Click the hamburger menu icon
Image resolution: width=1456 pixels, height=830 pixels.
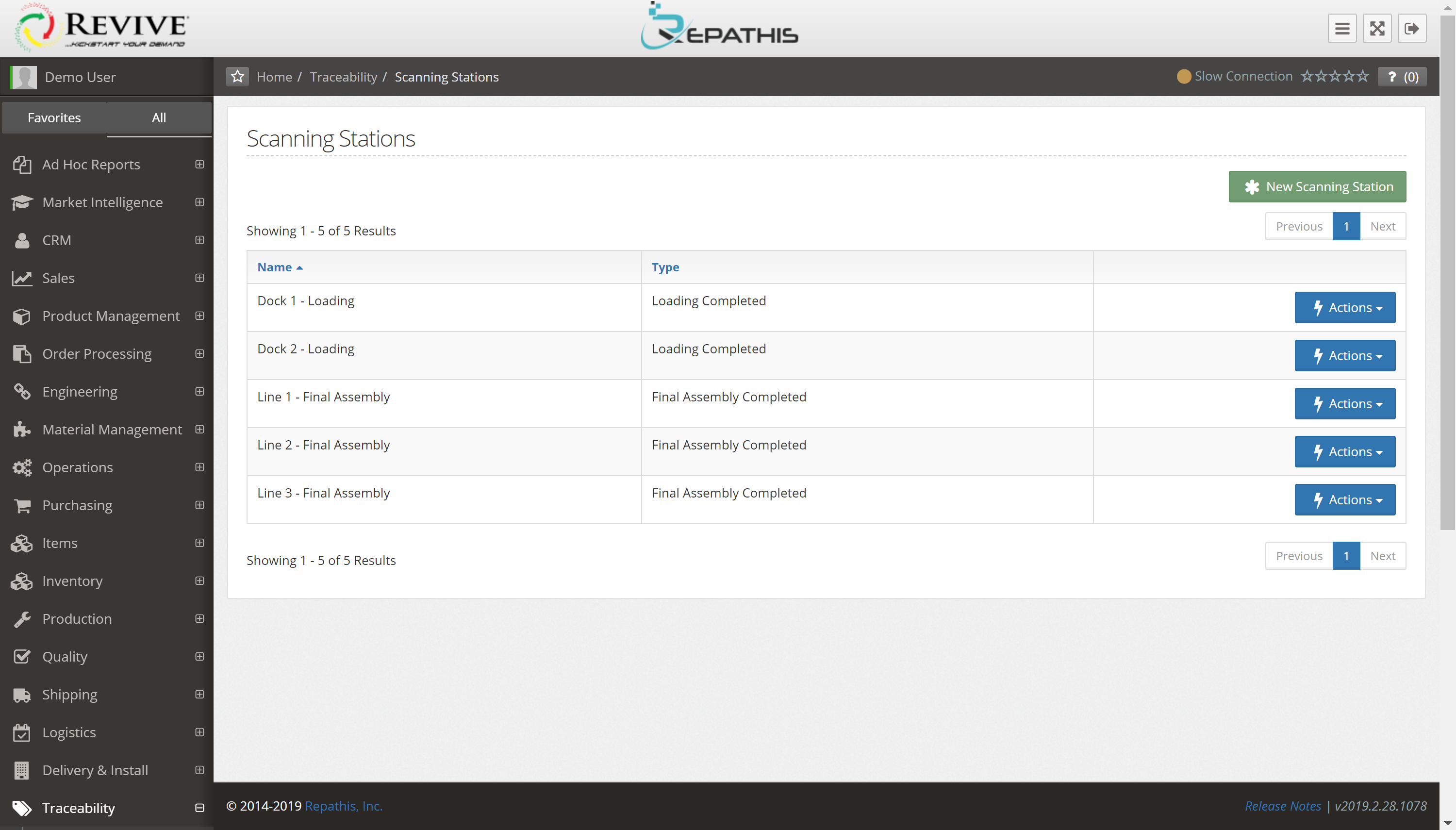tap(1341, 29)
